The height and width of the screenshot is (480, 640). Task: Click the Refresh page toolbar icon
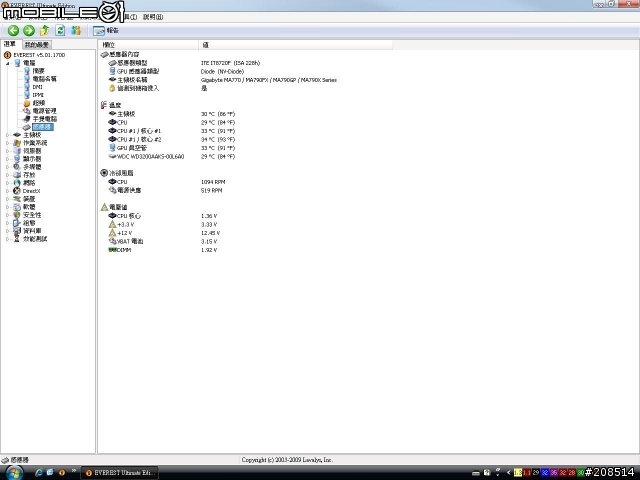coord(60,31)
